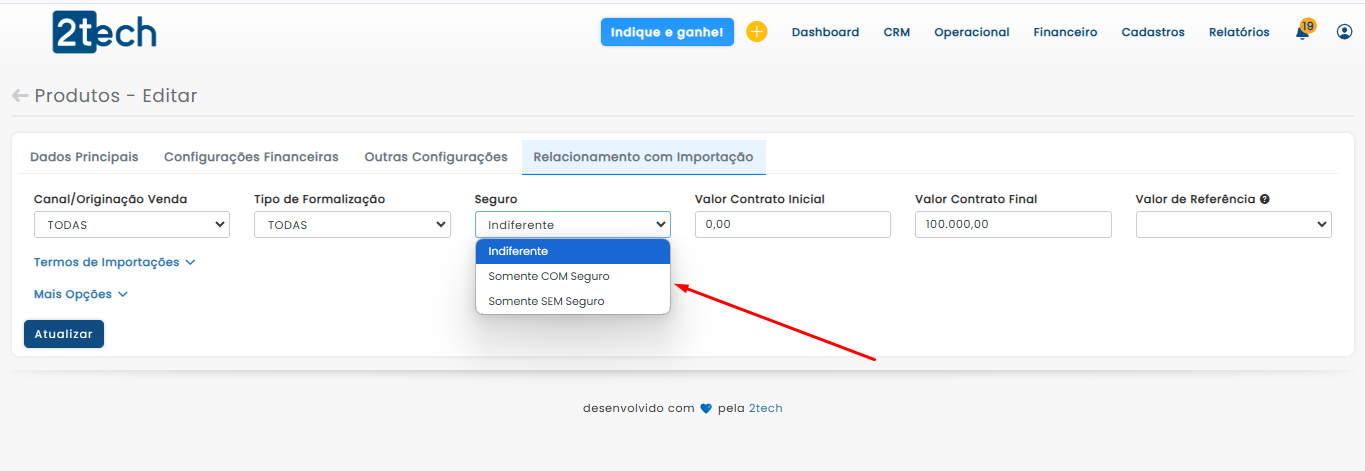Open the Outras Configurações tab
Image resolution: width=1365 pixels, height=471 pixels.
[x=436, y=157]
